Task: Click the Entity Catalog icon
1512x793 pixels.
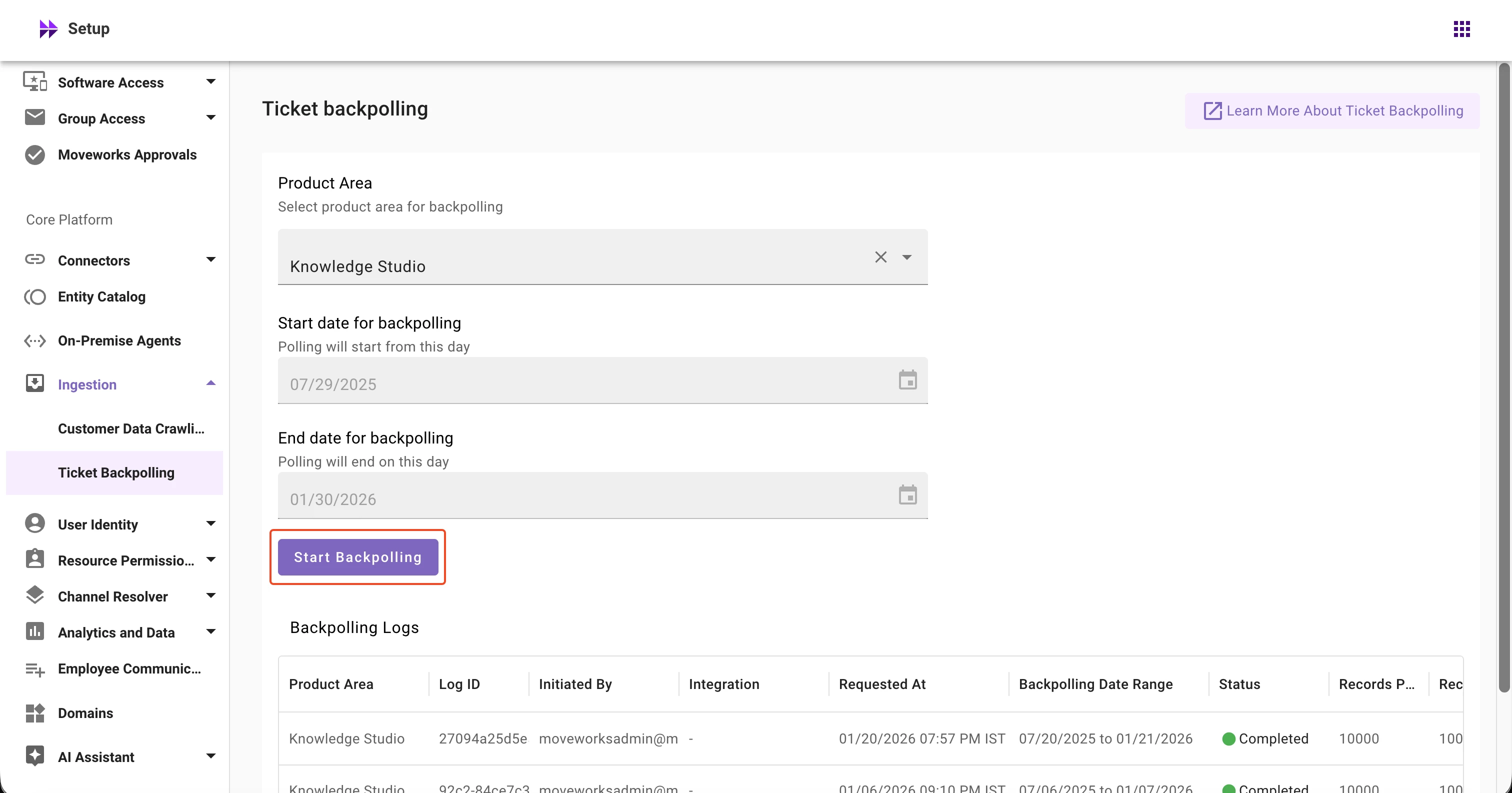Action: click(34, 297)
